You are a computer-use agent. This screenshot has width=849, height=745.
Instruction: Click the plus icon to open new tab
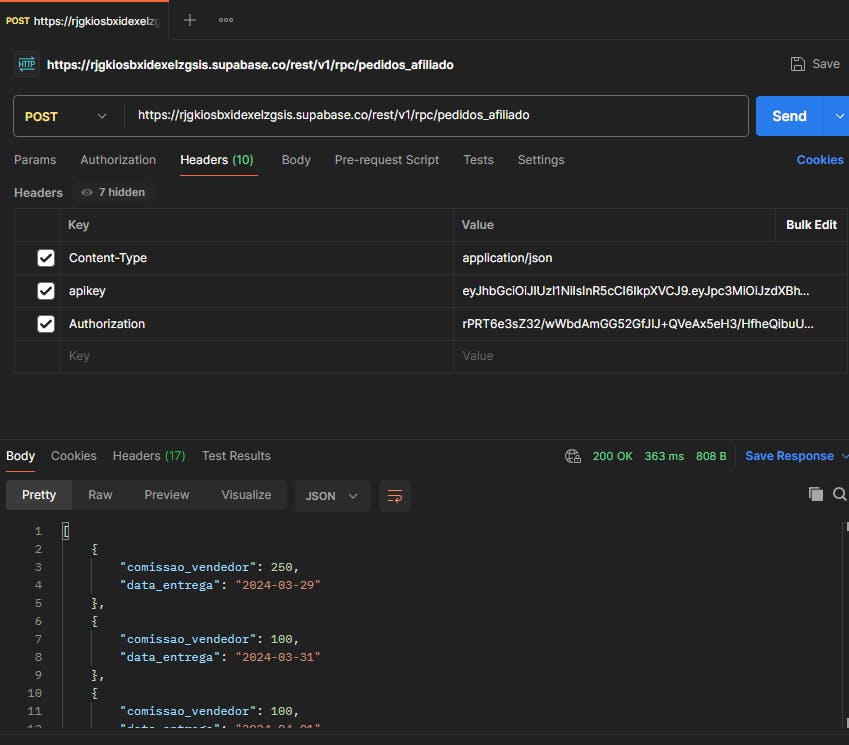click(190, 20)
